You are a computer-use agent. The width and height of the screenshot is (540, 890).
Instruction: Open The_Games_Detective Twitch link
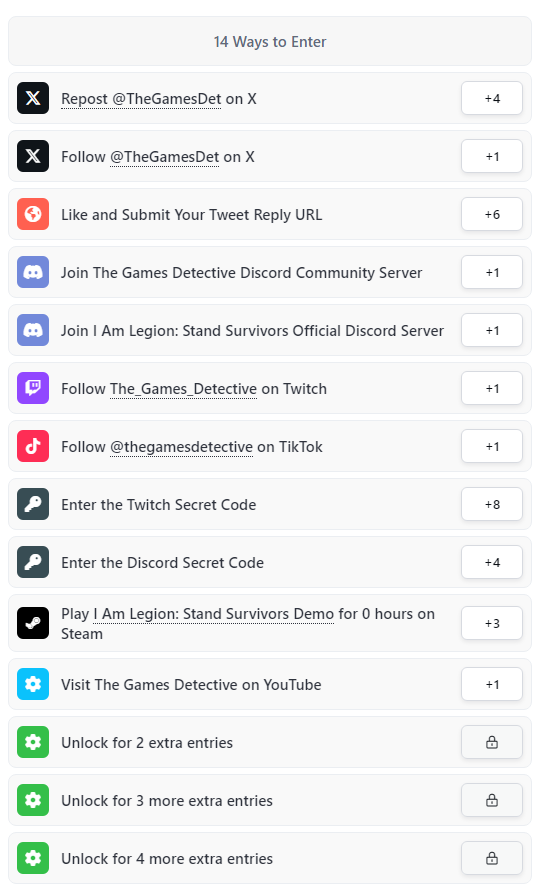pyautogui.click(x=183, y=389)
